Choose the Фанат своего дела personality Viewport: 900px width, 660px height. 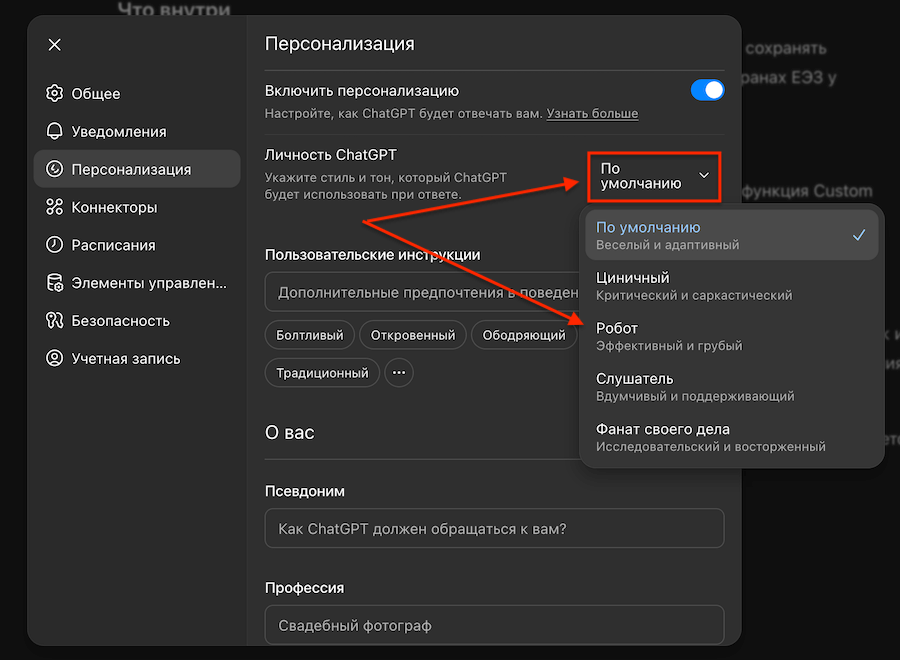[732, 437]
